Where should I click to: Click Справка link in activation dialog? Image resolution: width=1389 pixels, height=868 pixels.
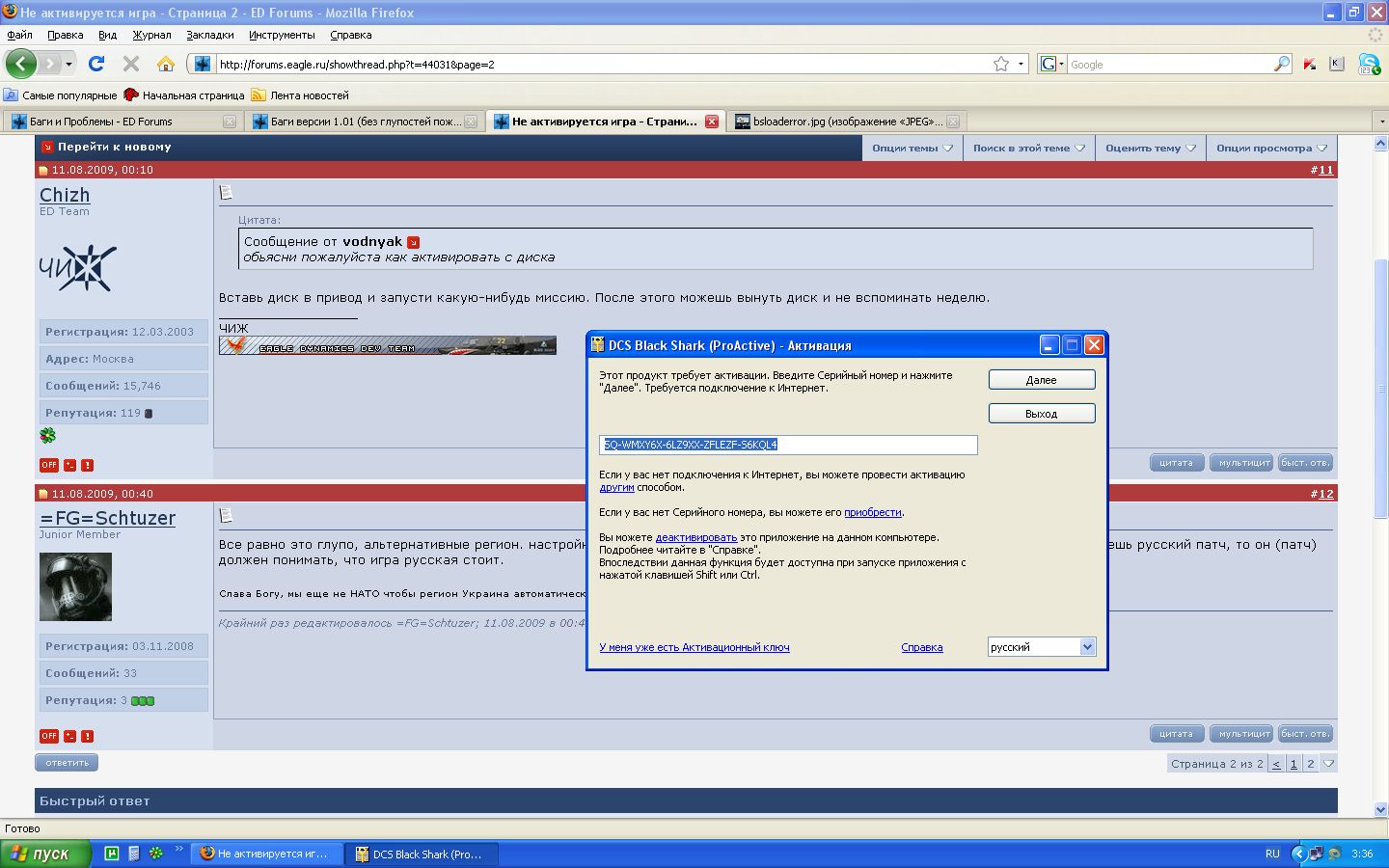[x=922, y=647]
